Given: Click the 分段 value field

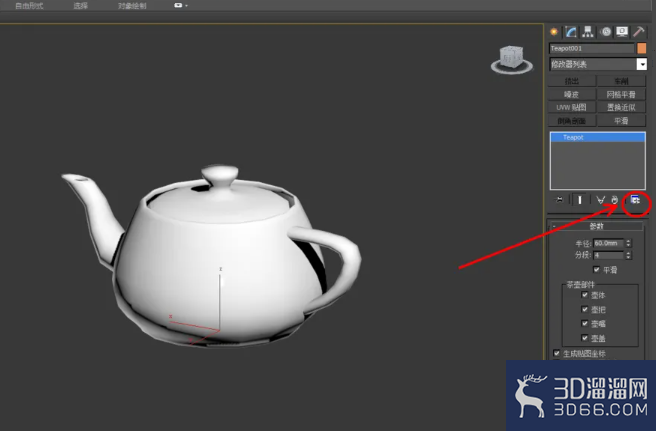Looking at the screenshot, I should coord(609,255).
